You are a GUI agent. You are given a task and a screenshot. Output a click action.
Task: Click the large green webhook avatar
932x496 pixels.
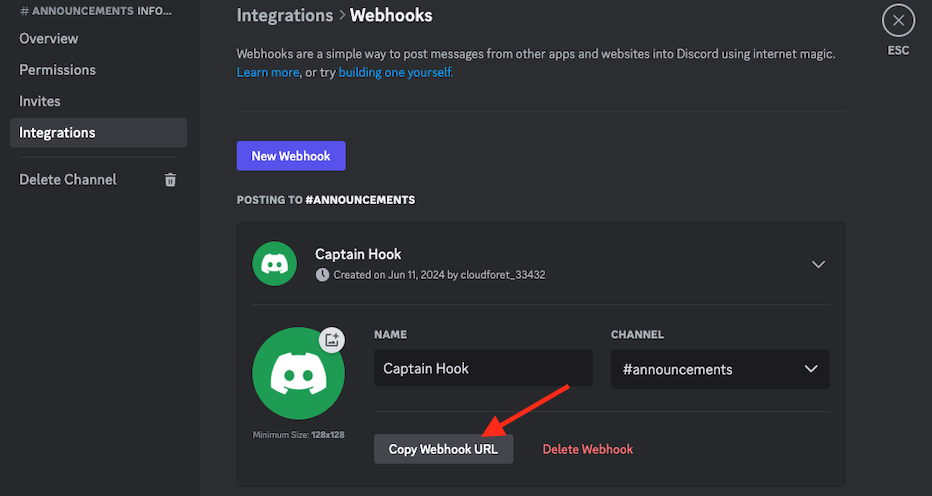tap(298, 374)
